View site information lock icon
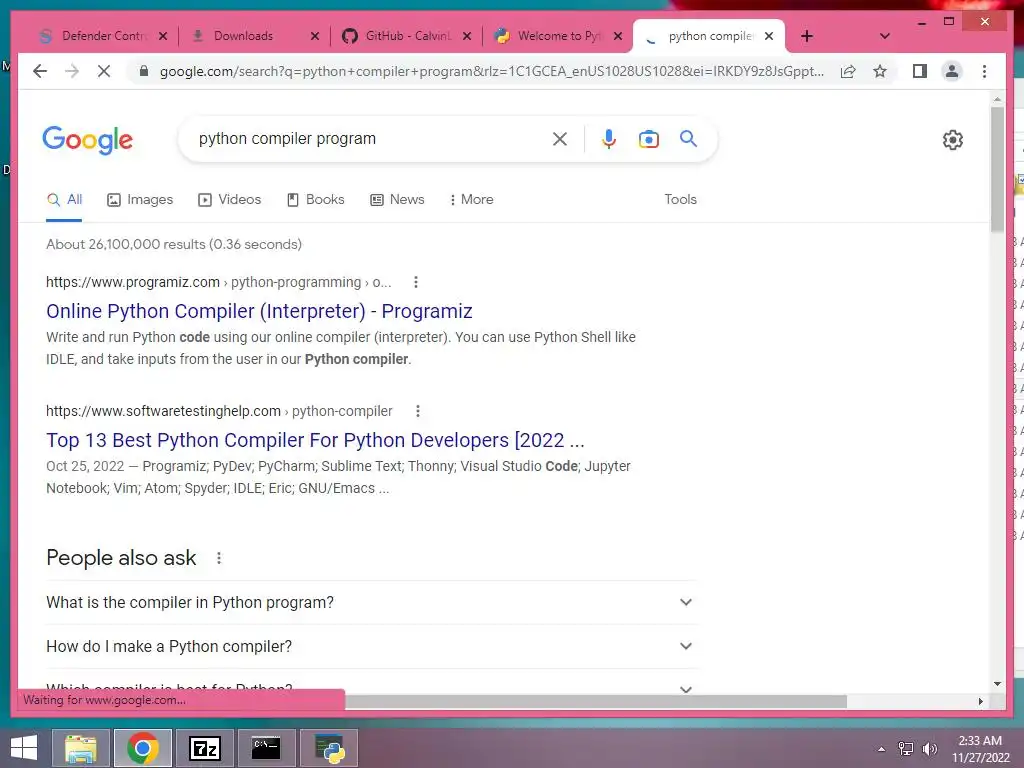Viewport: 1024px width, 768px height. pos(144,71)
